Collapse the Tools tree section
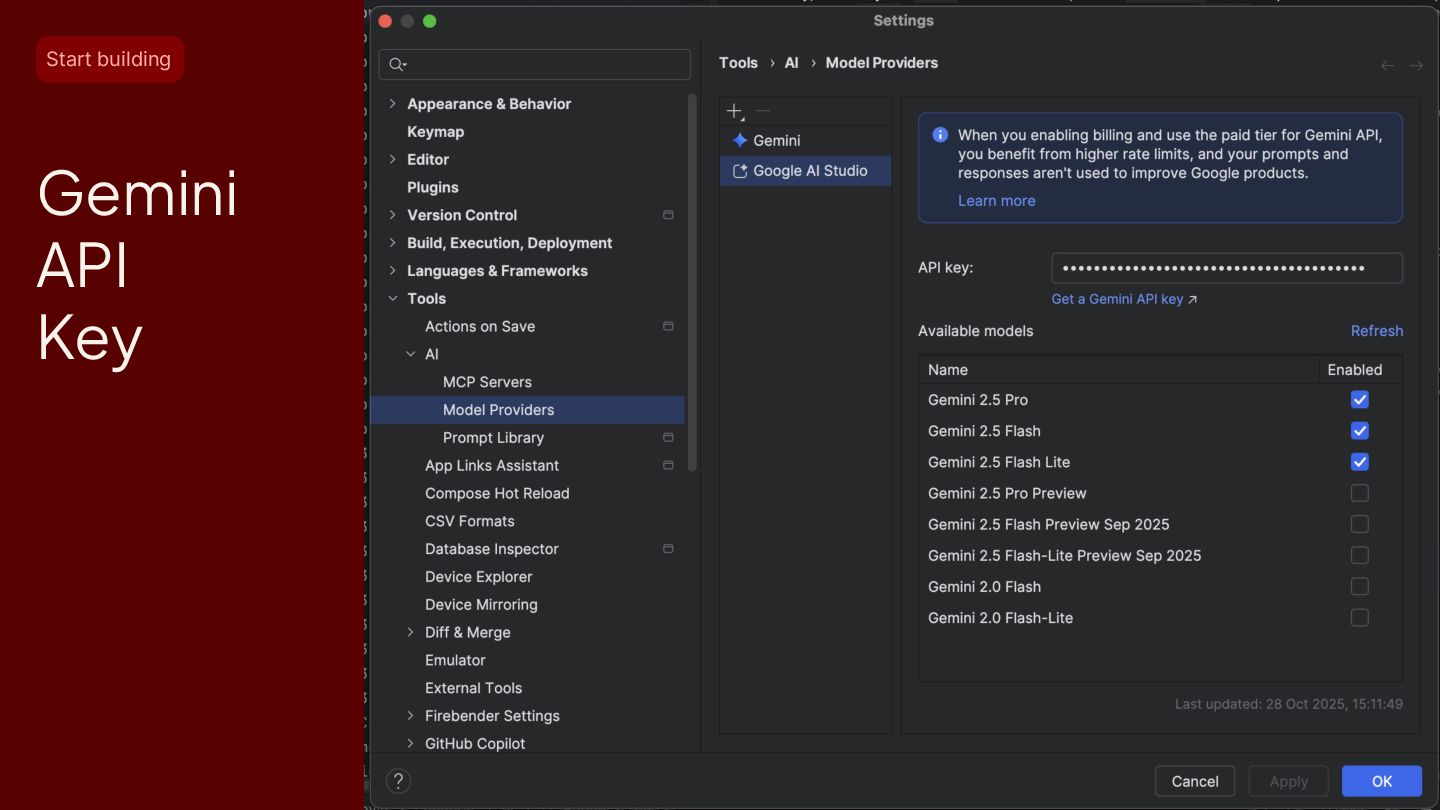Viewport: 1440px width, 810px height. (393, 299)
